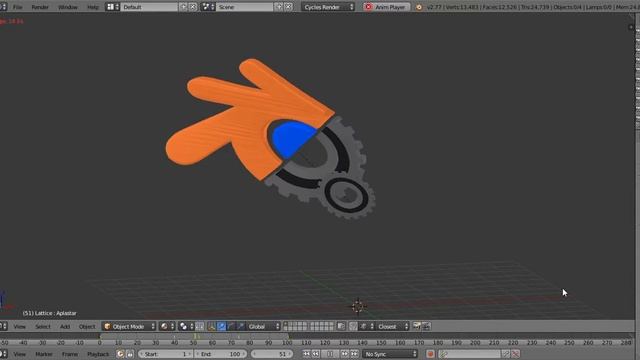Click the insert keyframe icon in the timeline
The width and height of the screenshot is (640, 360).
pos(506,354)
